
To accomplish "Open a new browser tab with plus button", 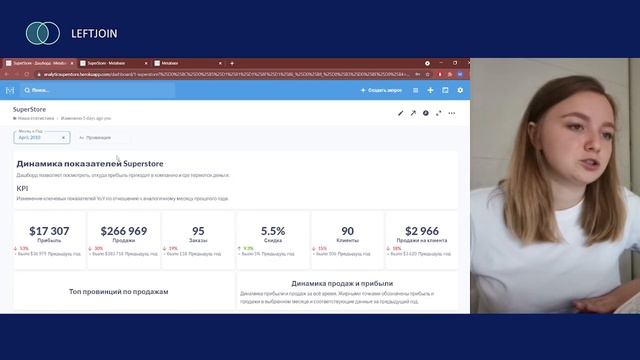I will click(232, 63).
